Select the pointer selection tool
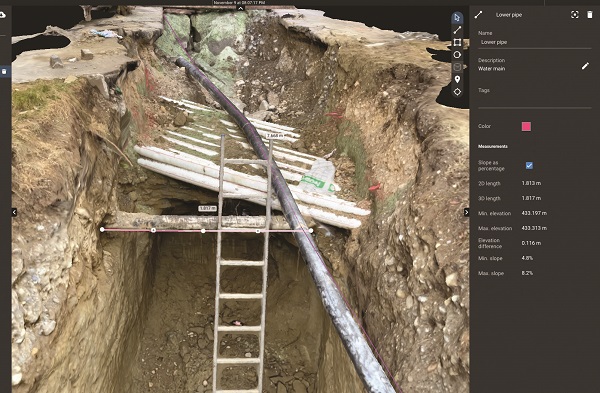The height and width of the screenshot is (393, 600). [x=457, y=18]
